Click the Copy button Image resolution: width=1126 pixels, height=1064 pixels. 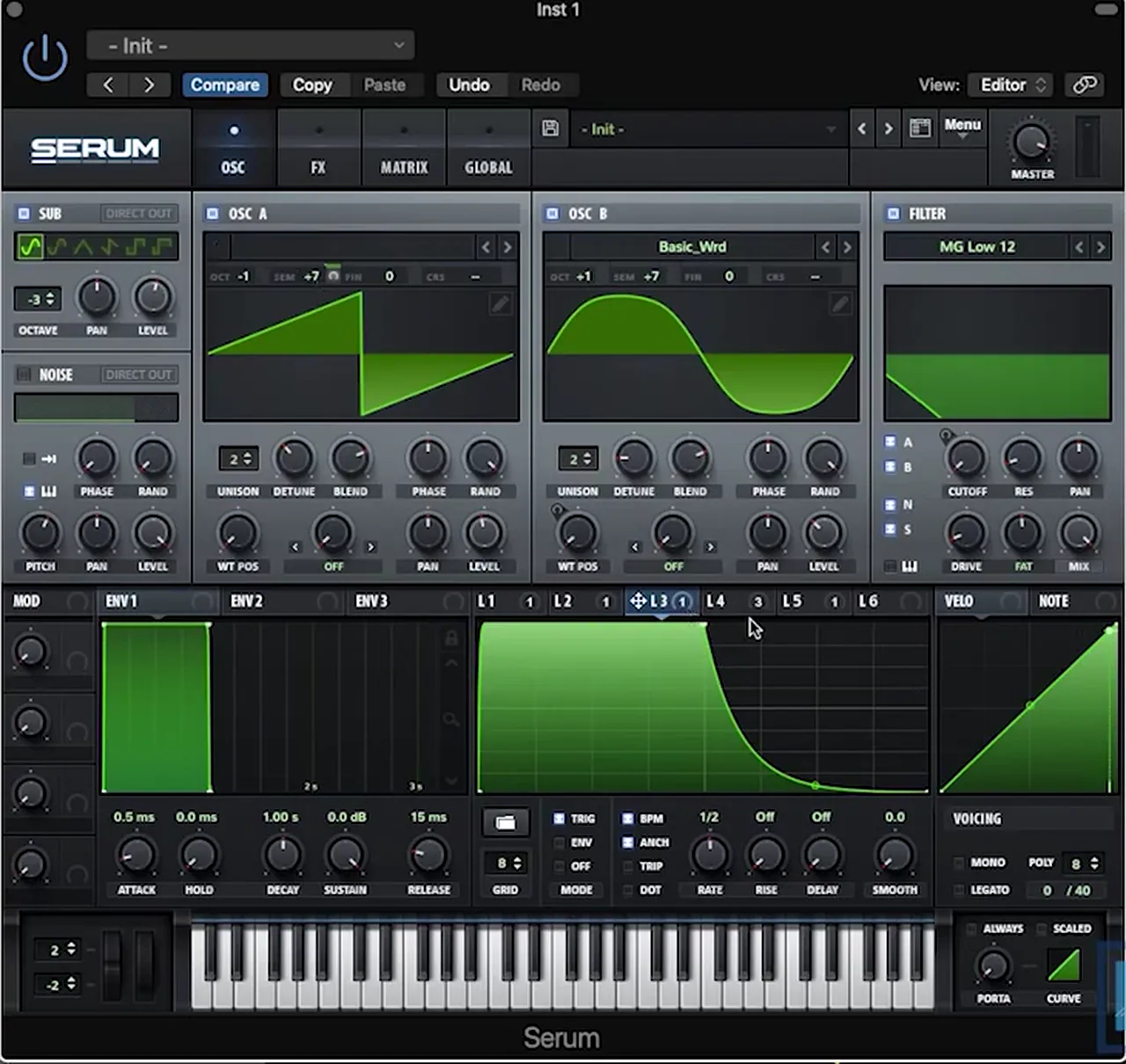pos(312,84)
